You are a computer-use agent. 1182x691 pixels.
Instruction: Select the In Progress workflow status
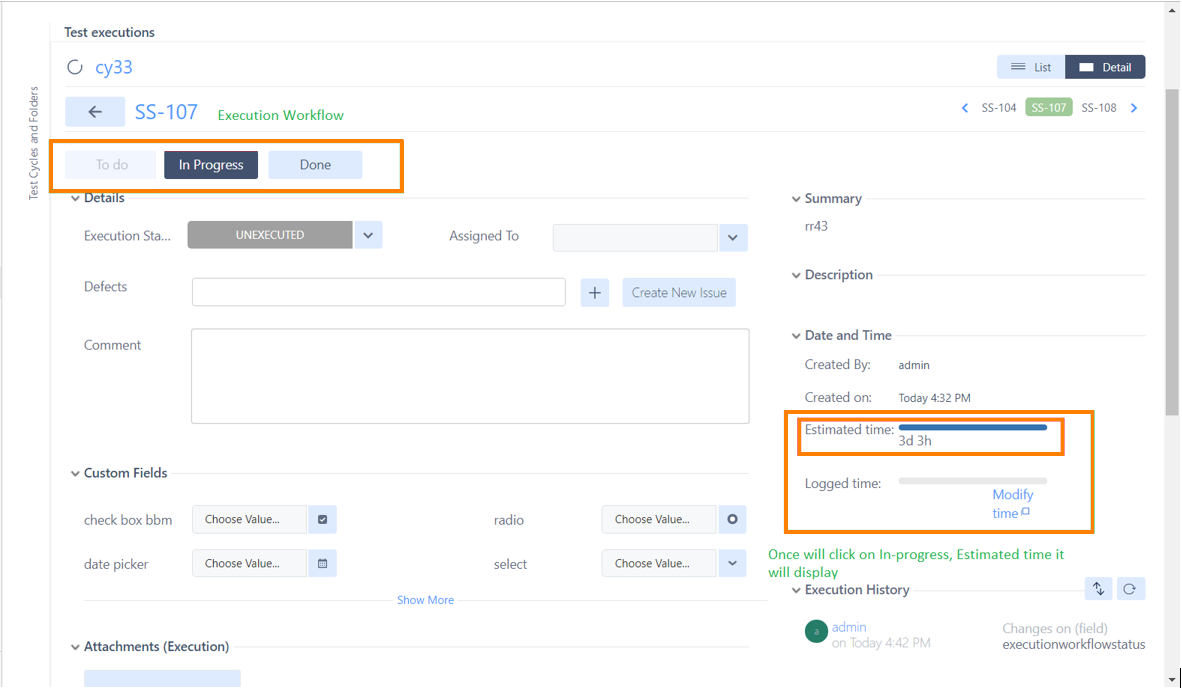point(211,164)
